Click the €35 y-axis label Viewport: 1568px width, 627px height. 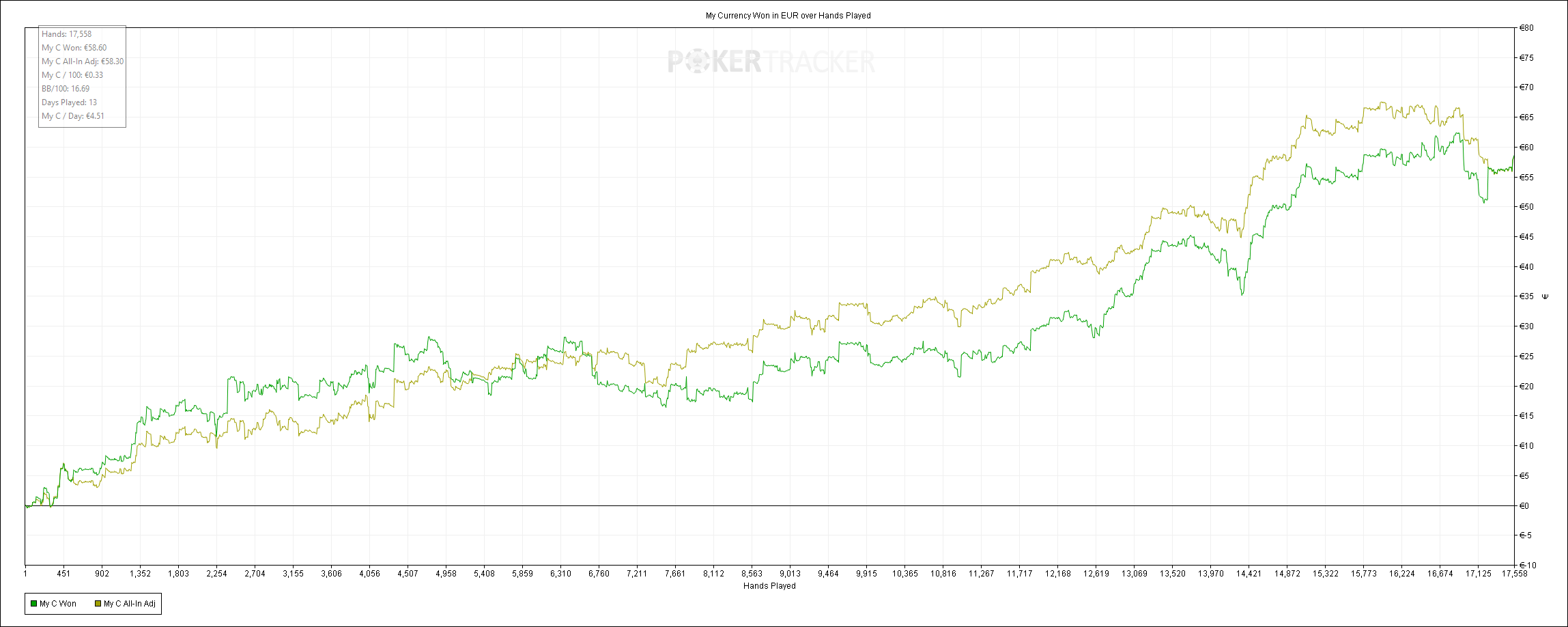(x=1526, y=296)
